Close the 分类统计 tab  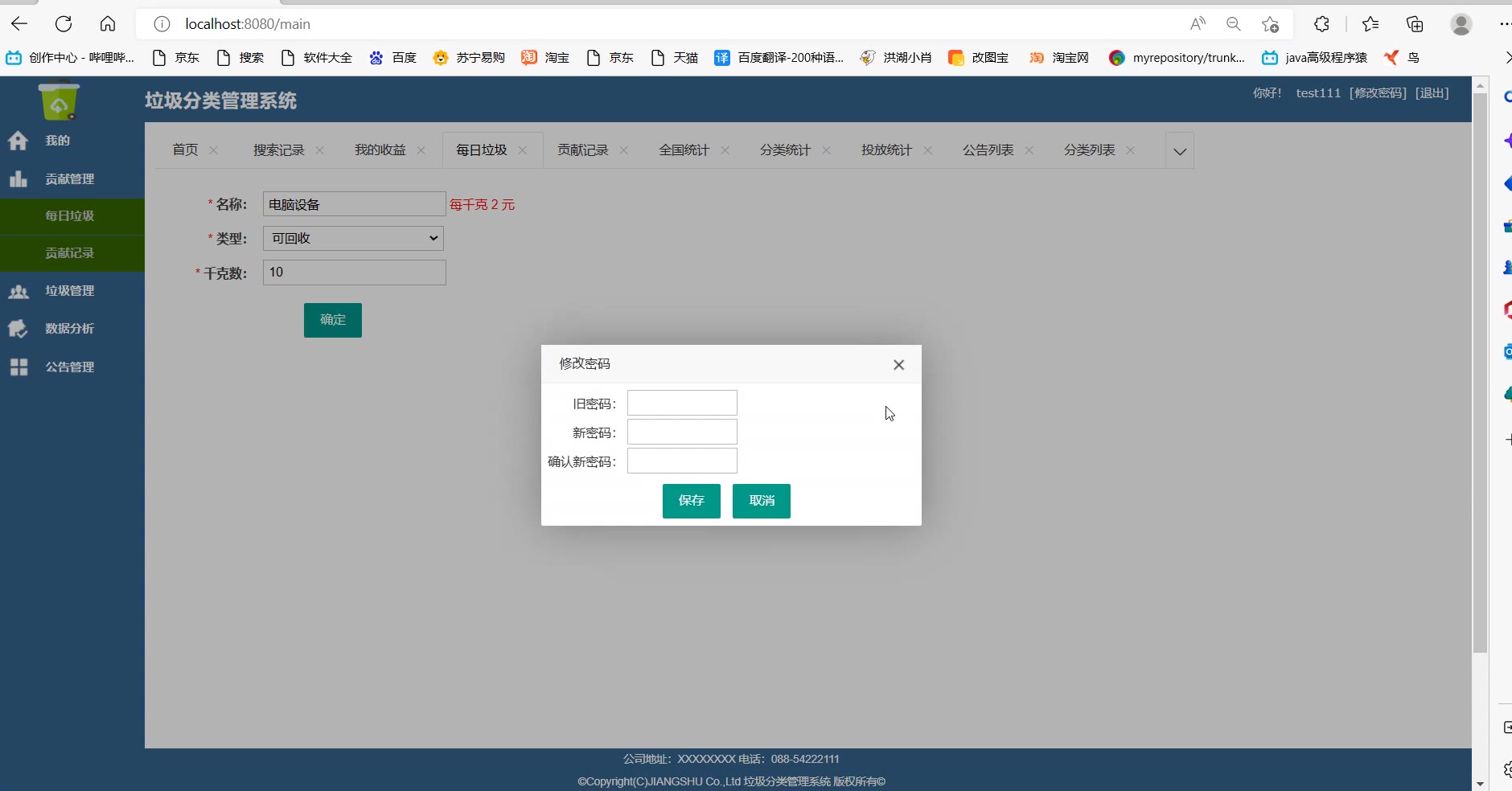pyautogui.click(x=827, y=150)
